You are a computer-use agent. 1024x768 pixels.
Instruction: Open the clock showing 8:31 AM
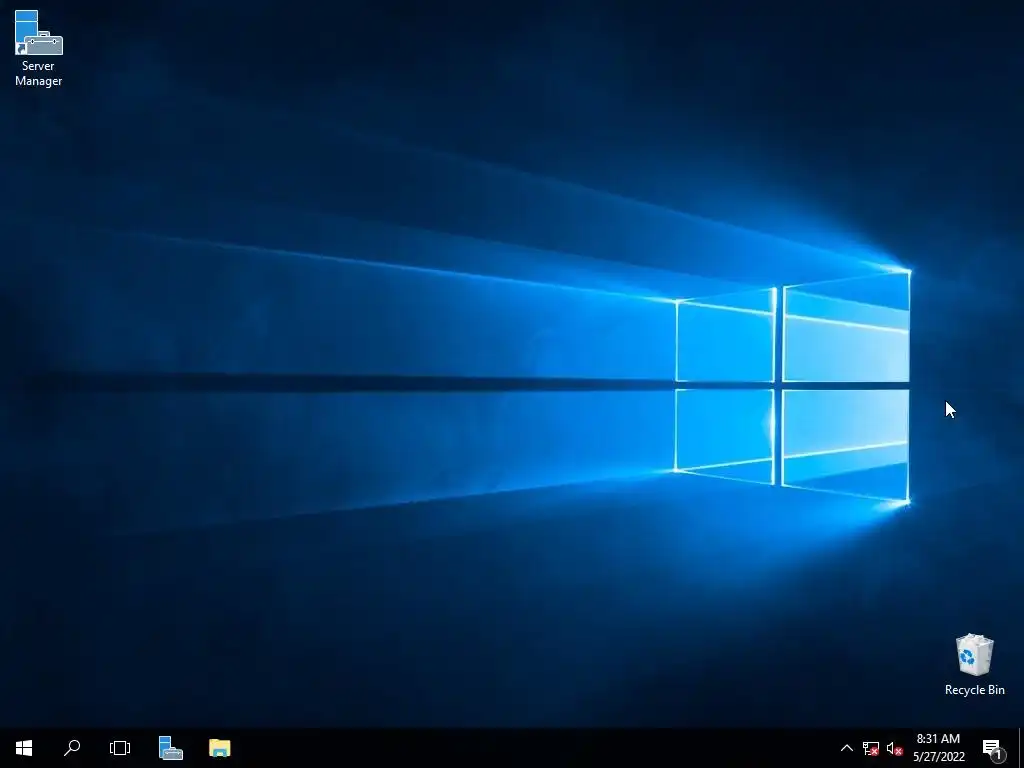click(938, 748)
